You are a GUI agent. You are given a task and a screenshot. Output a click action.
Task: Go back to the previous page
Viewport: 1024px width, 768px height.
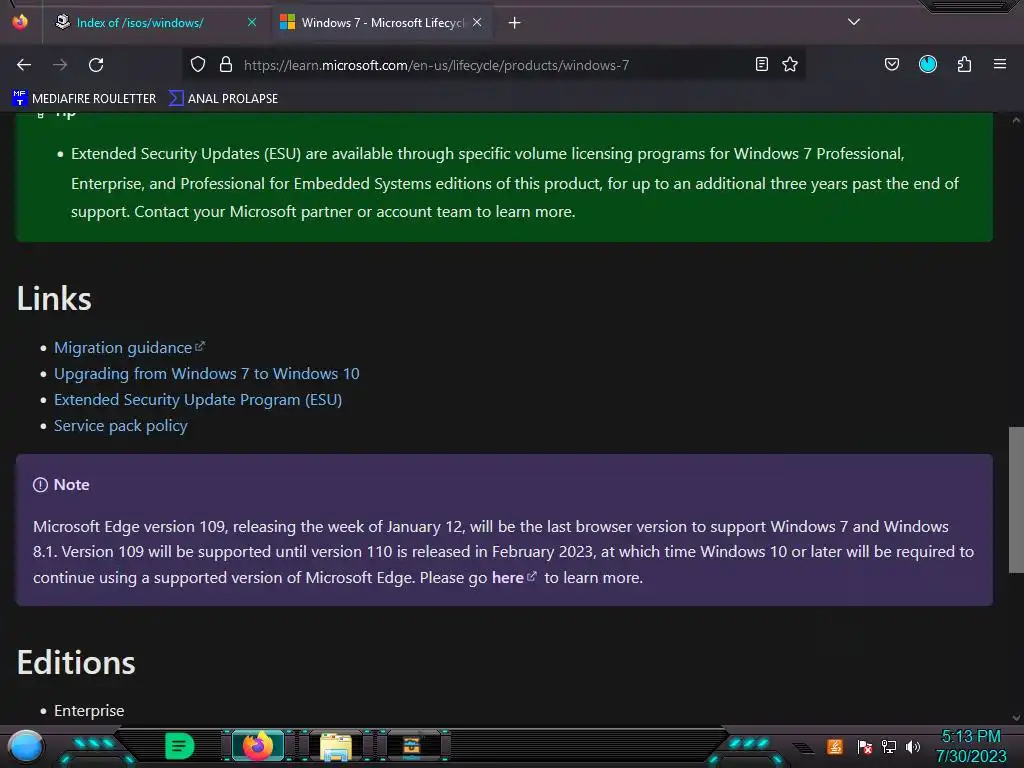[24, 65]
